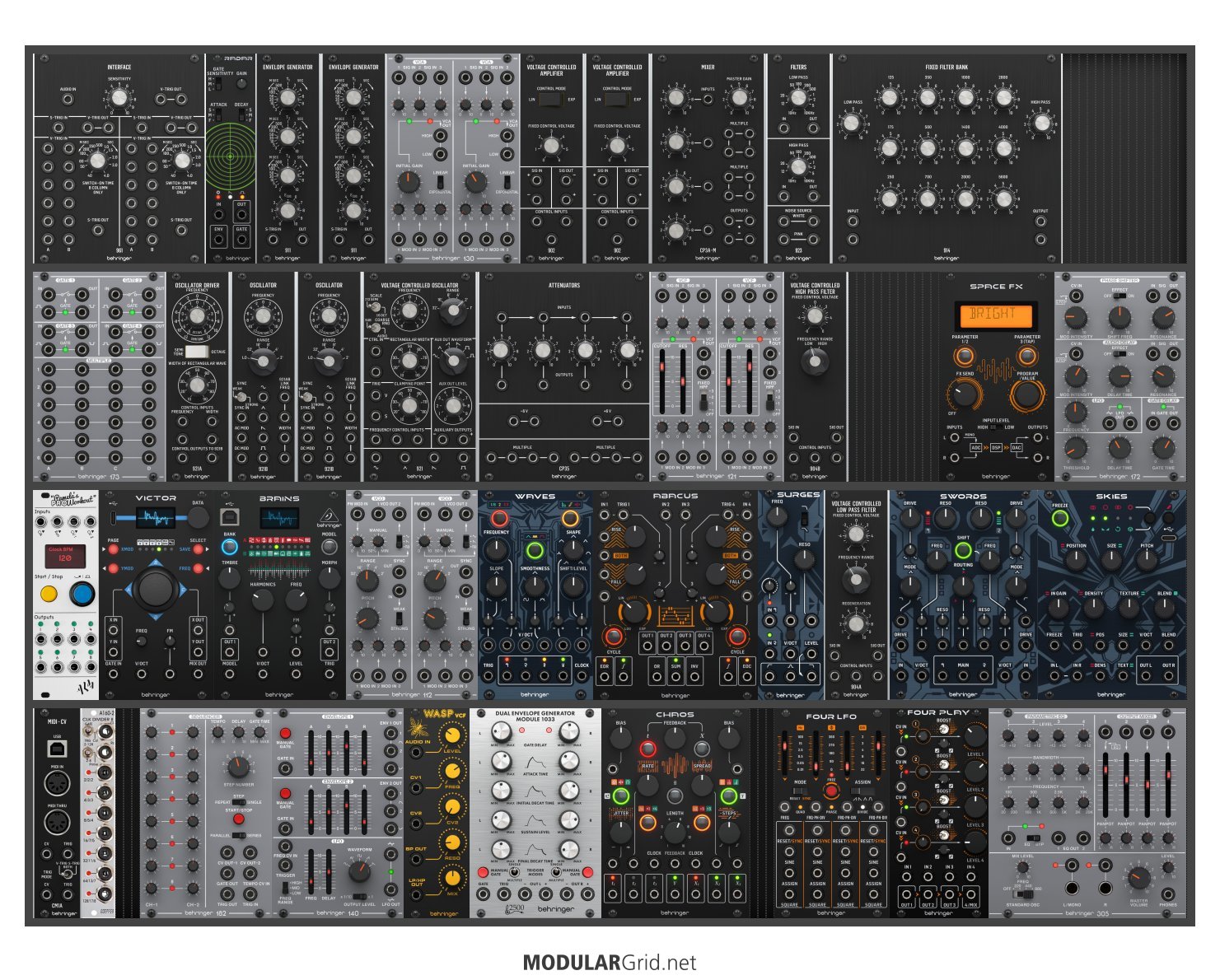Viewport: 1220px width, 980px height.
Task: Click the Victor joystick
Action: pyautogui.click(x=155, y=588)
